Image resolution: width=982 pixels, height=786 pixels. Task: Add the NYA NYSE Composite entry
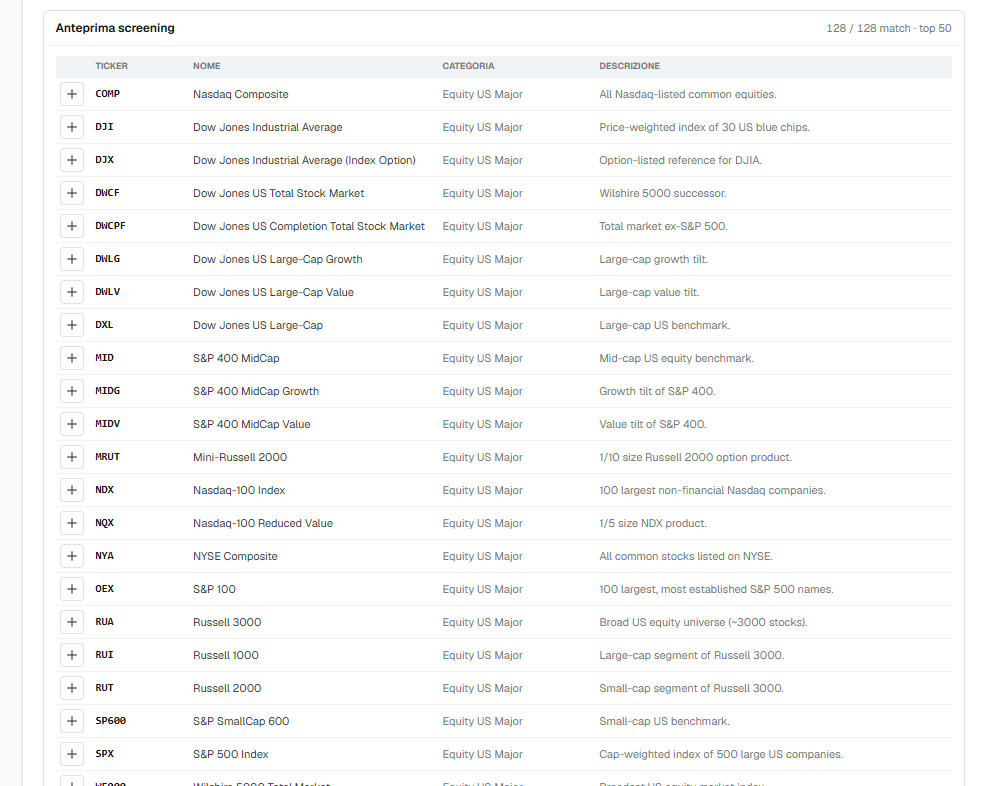coord(72,556)
